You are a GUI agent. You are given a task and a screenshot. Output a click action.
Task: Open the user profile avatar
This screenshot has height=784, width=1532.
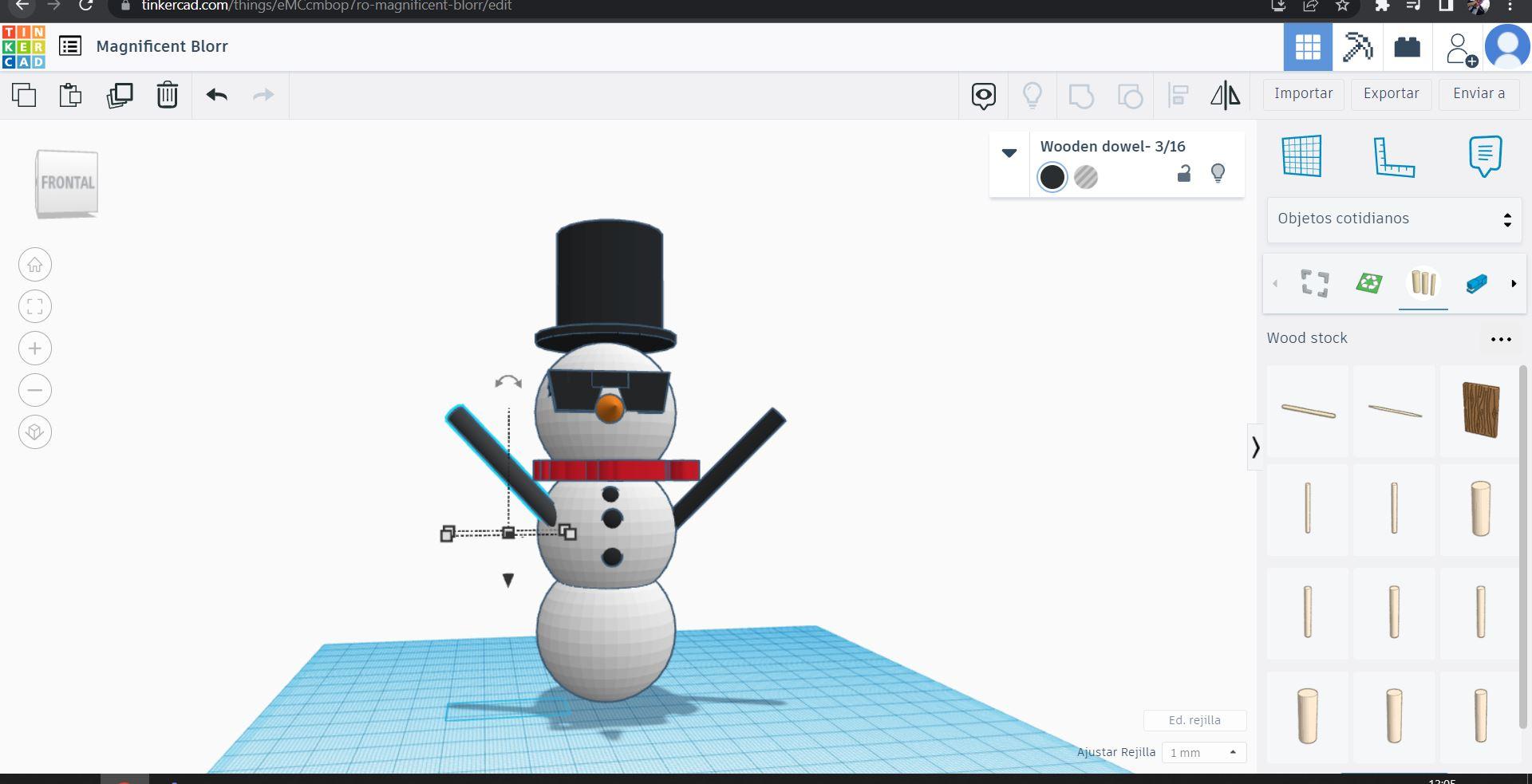pos(1507,47)
